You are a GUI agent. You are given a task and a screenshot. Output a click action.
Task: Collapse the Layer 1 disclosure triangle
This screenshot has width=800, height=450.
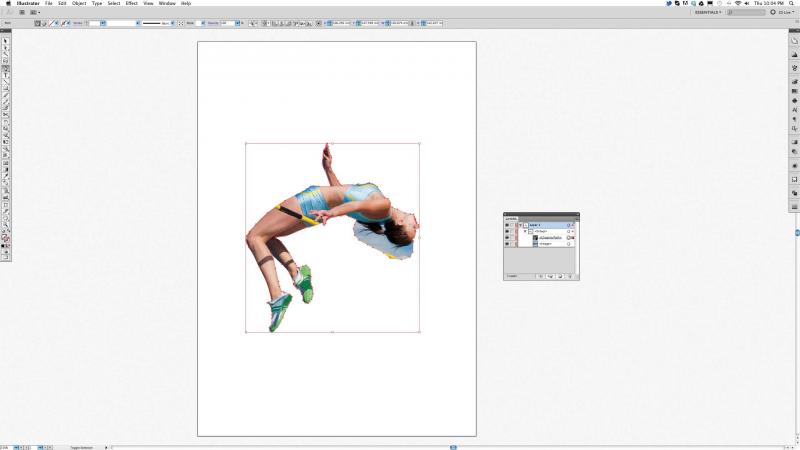coord(521,226)
